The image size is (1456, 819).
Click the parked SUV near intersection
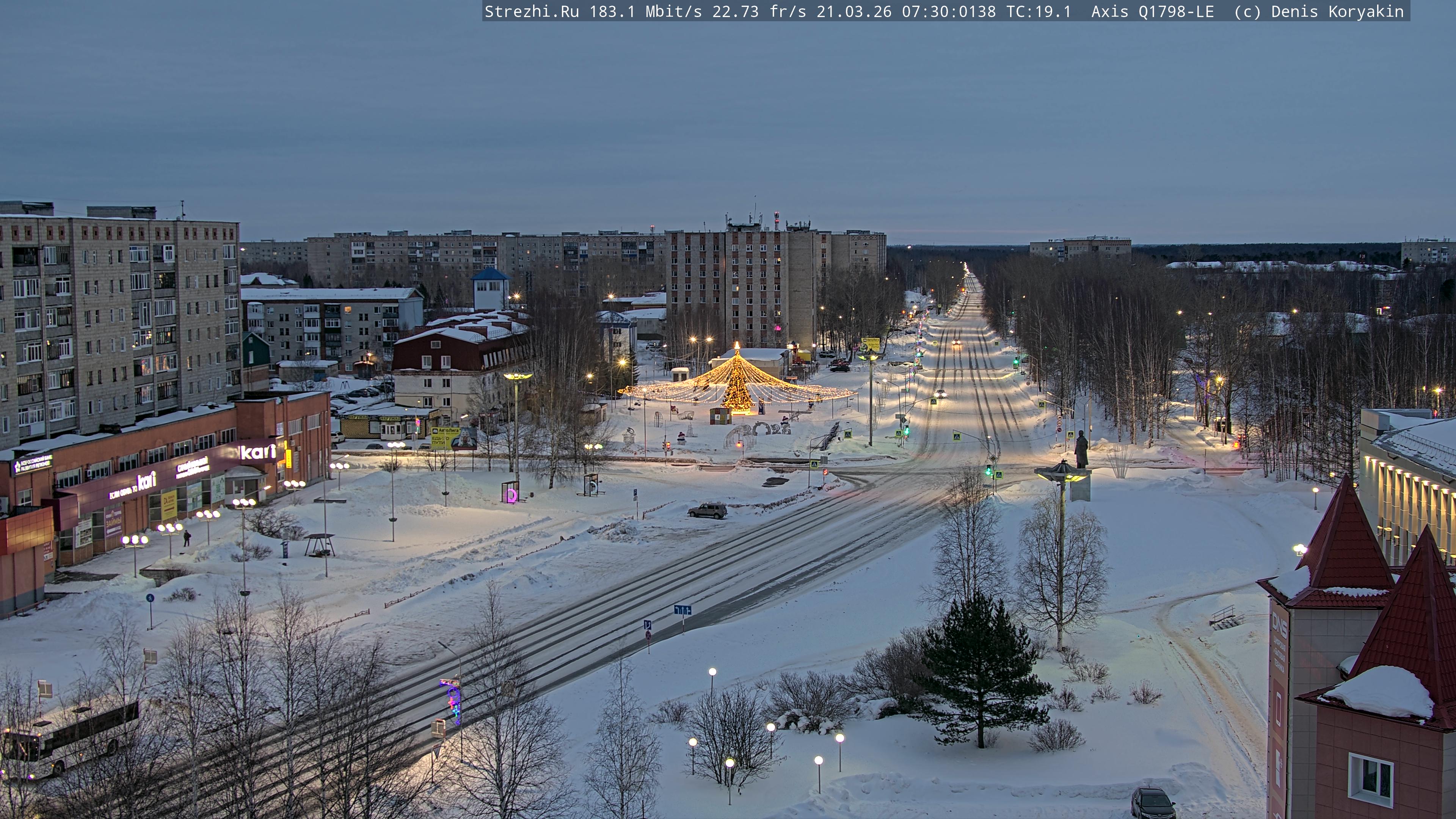coord(707,510)
